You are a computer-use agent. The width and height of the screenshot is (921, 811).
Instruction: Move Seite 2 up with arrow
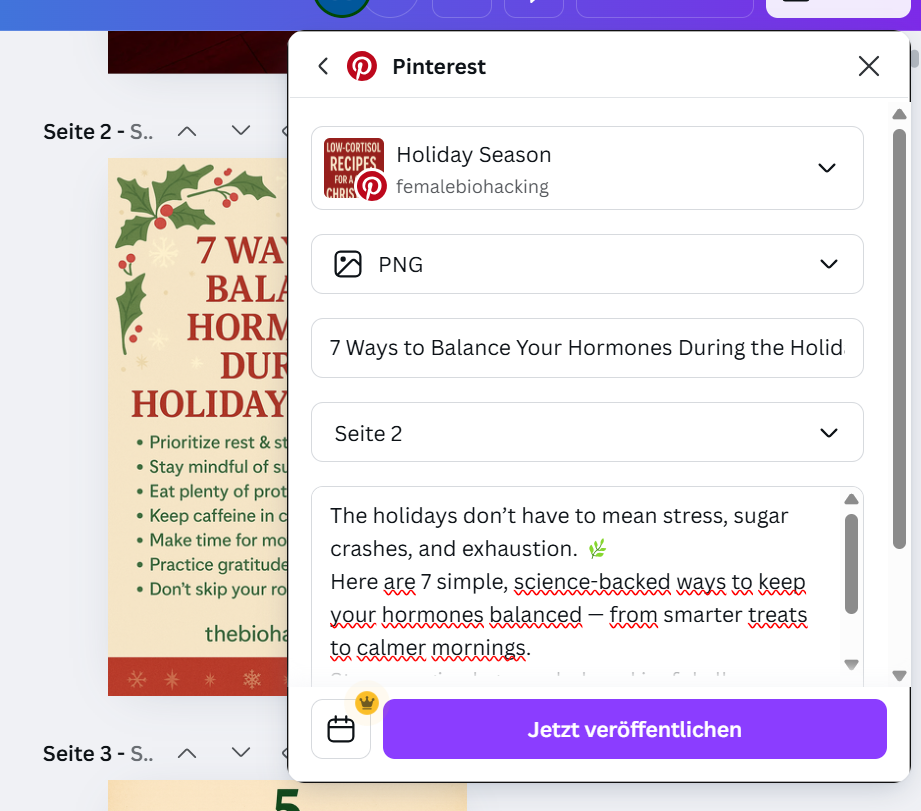pos(187,131)
